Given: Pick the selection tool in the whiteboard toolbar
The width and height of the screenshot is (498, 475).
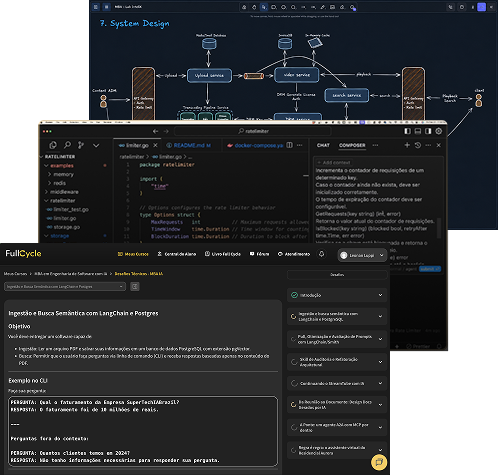Looking at the screenshot, I should [x=264, y=7].
